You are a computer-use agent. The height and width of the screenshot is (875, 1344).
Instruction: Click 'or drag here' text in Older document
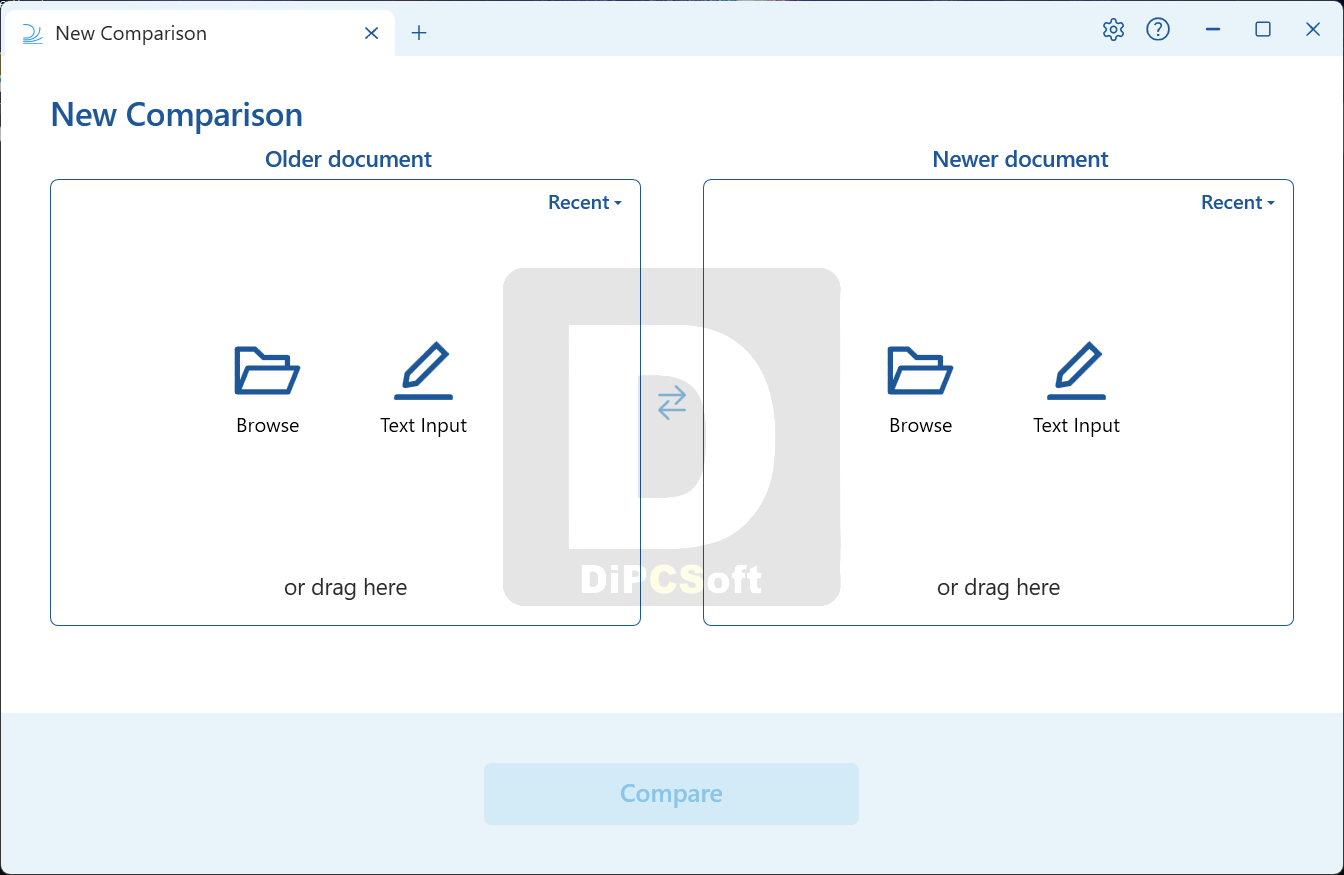point(345,587)
